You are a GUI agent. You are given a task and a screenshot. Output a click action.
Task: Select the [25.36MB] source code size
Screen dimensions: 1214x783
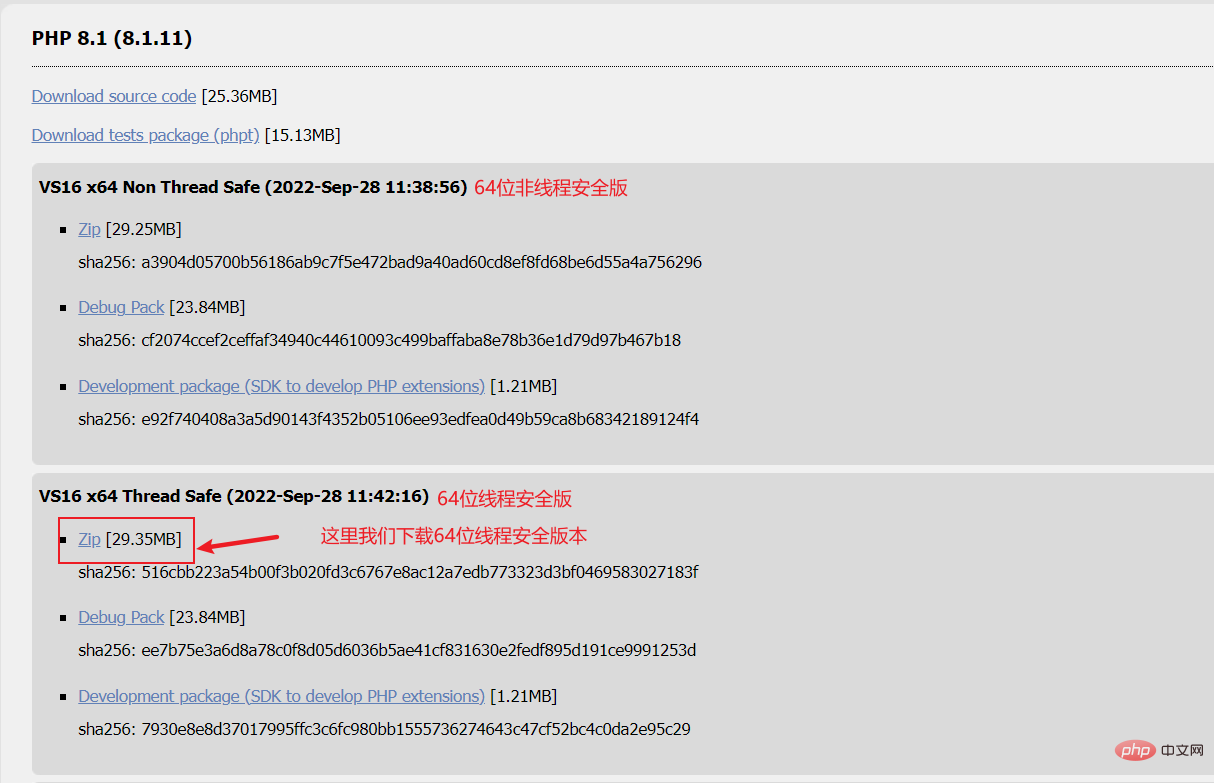[239, 96]
